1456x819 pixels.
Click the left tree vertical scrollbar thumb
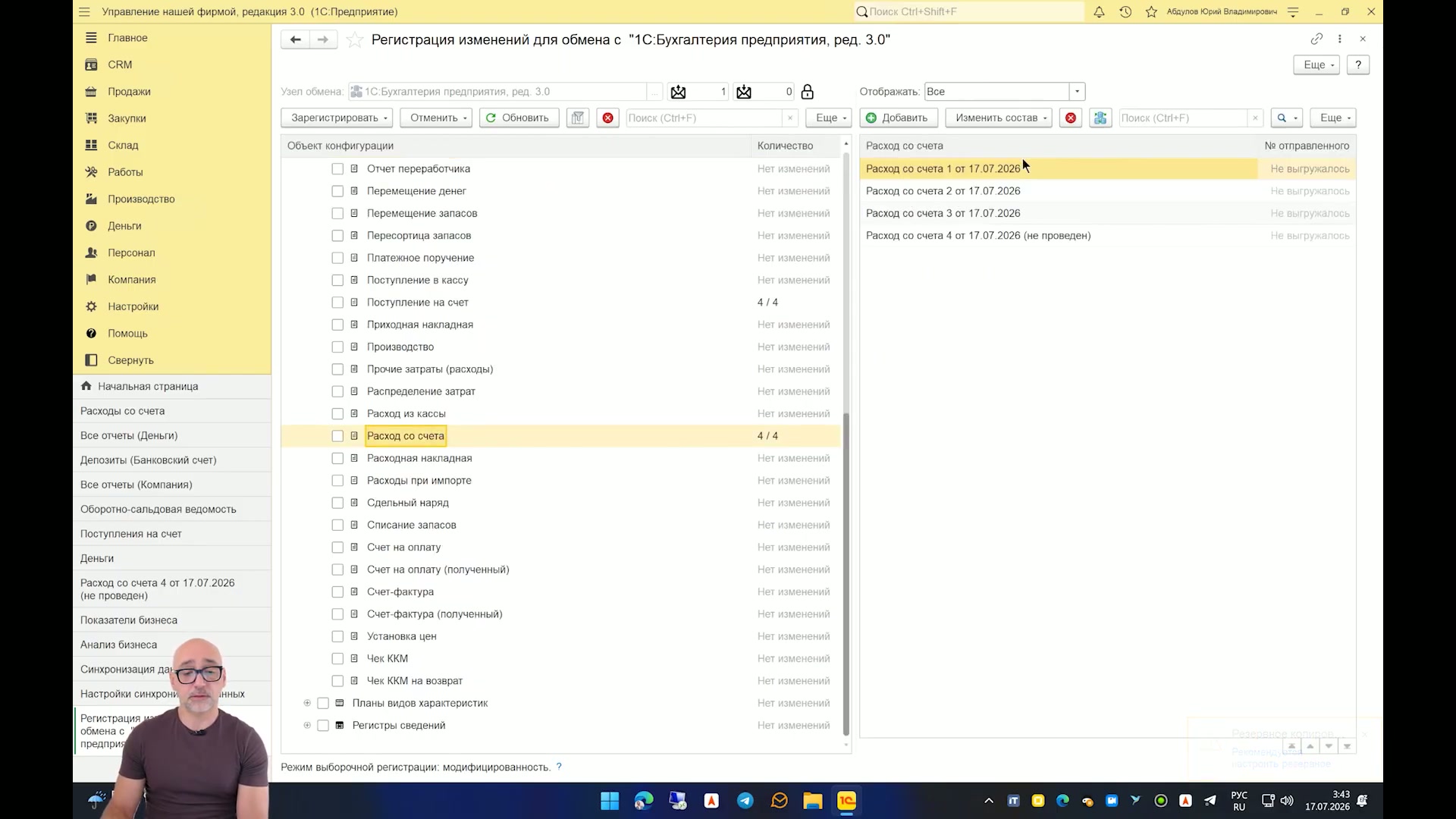pyautogui.click(x=846, y=574)
